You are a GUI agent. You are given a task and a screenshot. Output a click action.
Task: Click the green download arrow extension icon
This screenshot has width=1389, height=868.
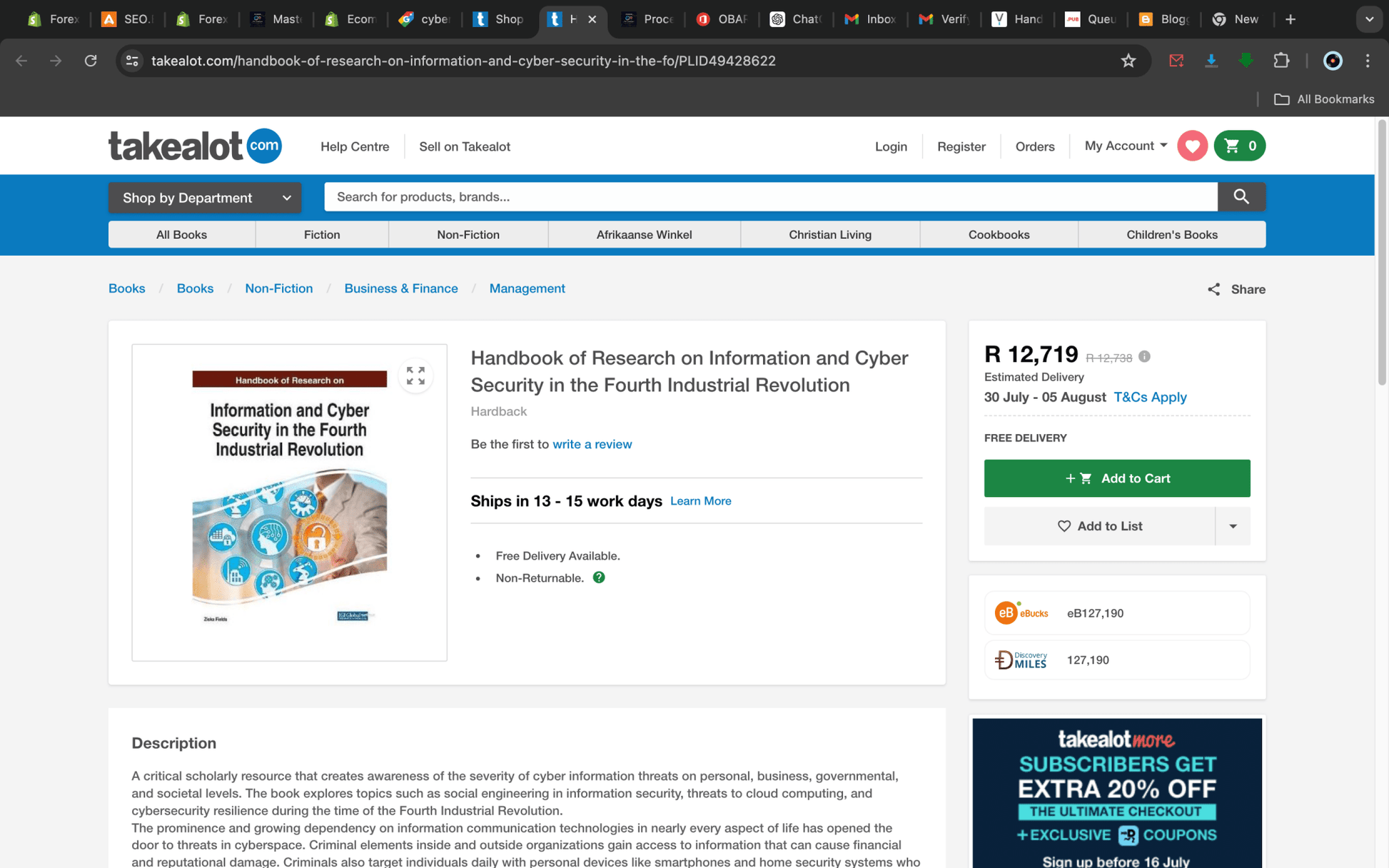[1246, 61]
